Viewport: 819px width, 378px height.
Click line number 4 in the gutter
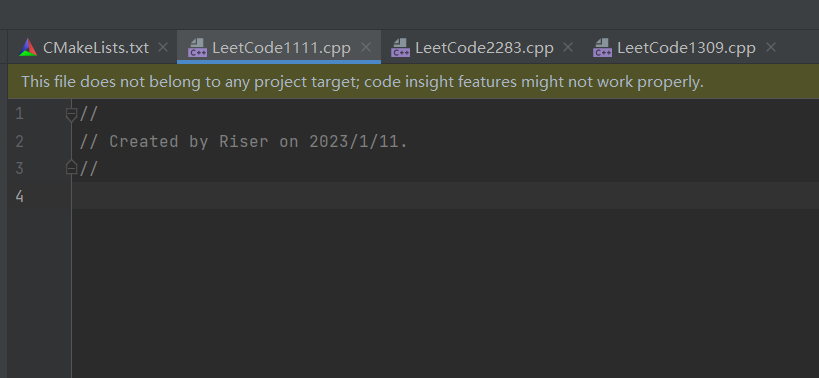[x=19, y=196]
